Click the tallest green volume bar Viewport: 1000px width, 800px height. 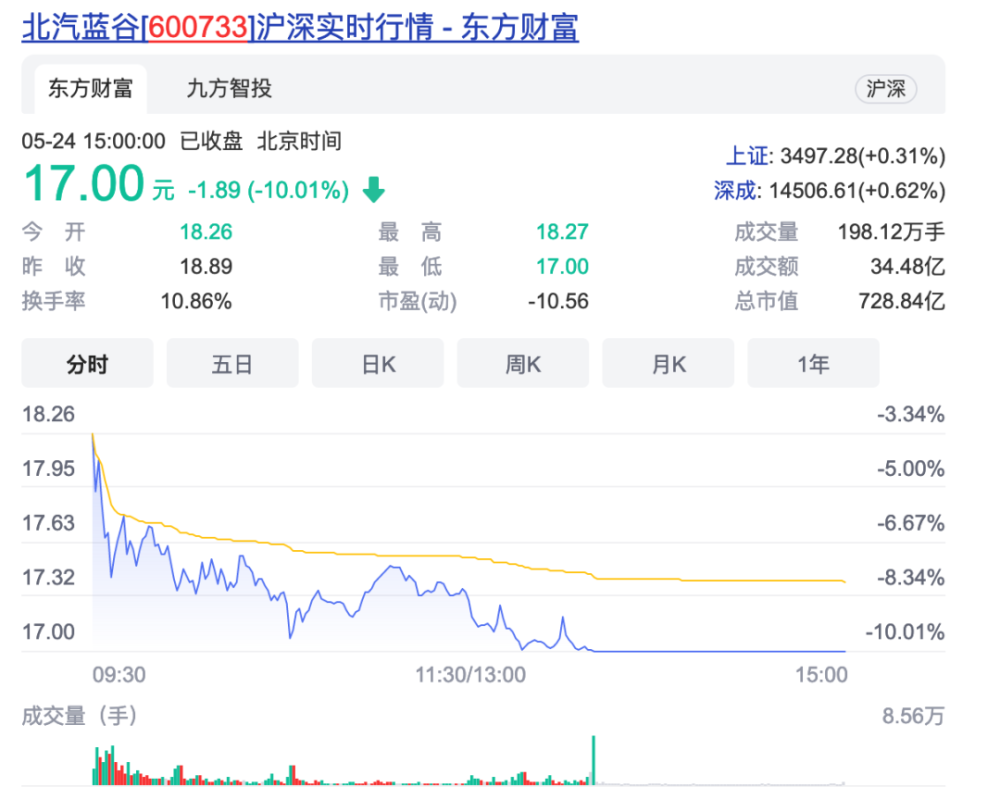pos(594,760)
